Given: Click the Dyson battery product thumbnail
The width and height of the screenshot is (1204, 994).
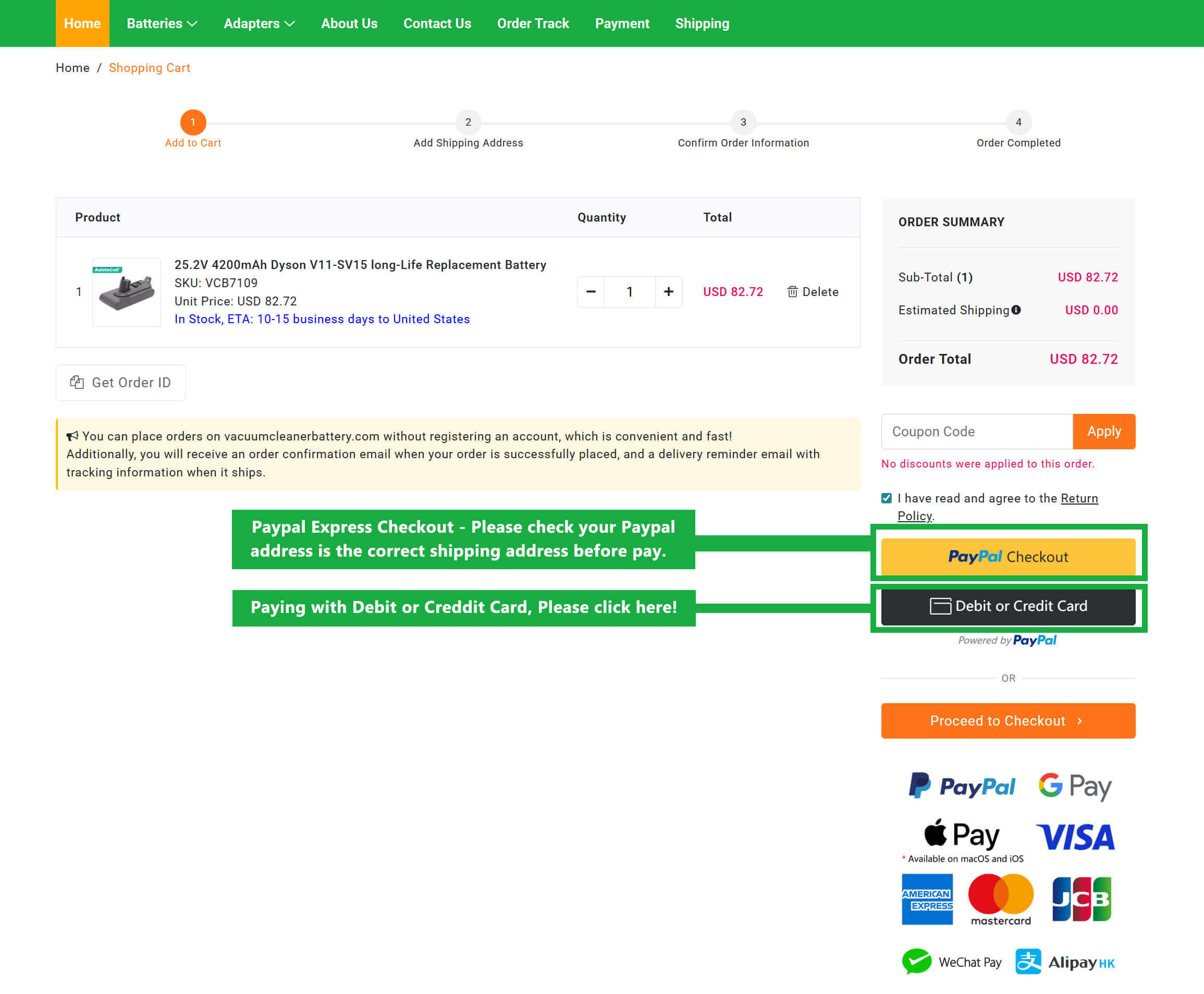Looking at the screenshot, I should click(x=127, y=292).
